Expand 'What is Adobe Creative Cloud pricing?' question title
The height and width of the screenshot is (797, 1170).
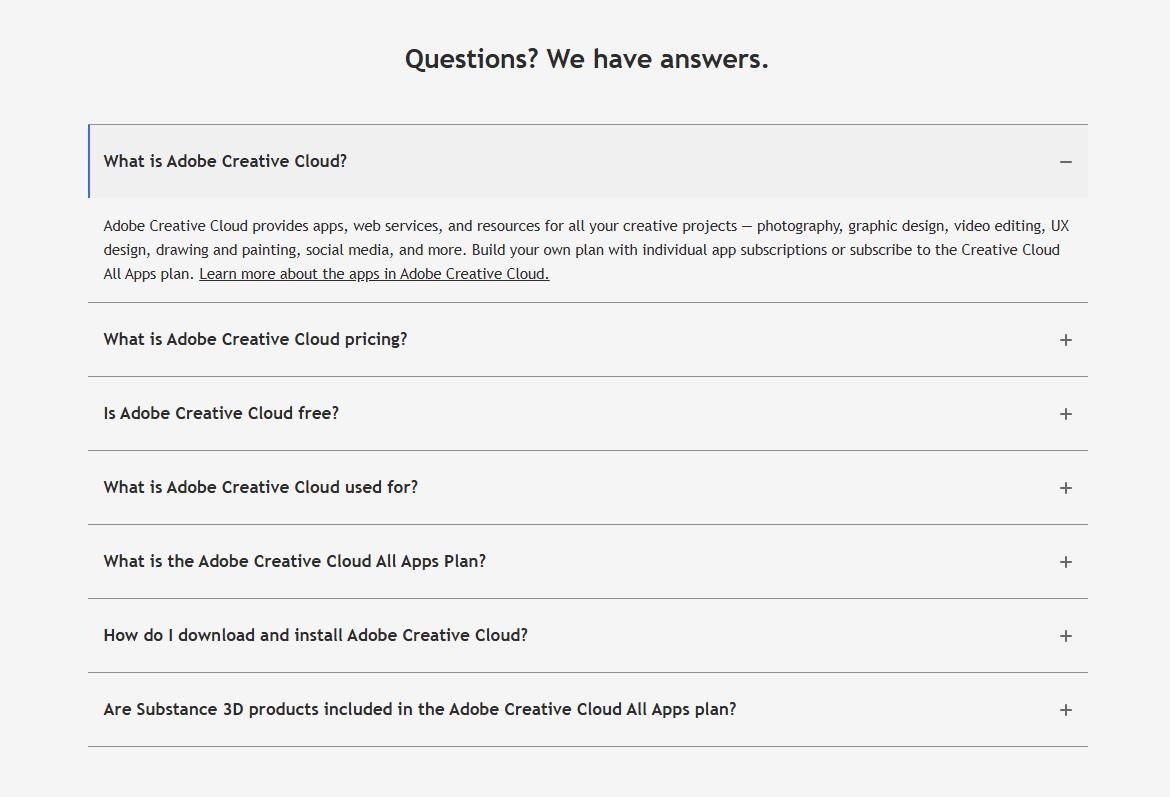(255, 340)
